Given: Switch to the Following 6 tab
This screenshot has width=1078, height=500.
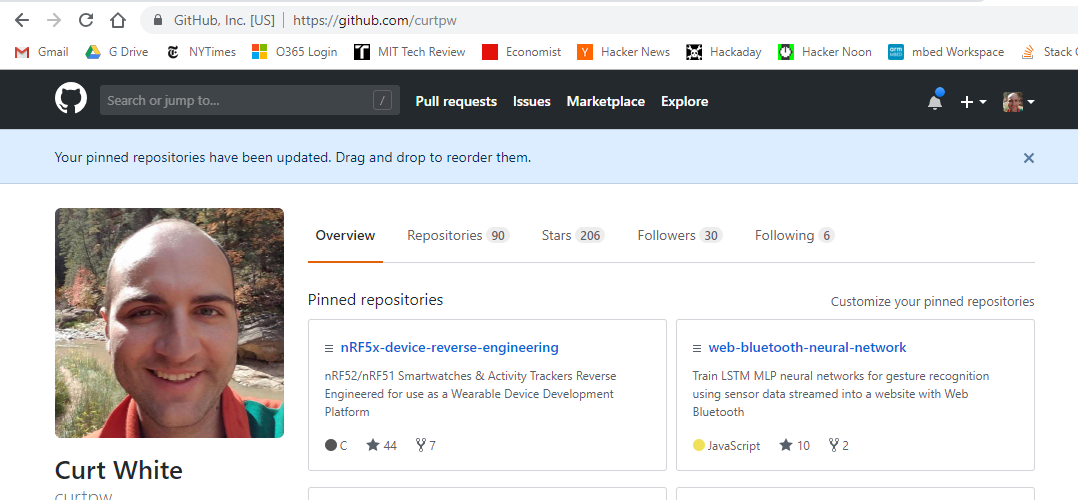Looking at the screenshot, I should [x=794, y=235].
